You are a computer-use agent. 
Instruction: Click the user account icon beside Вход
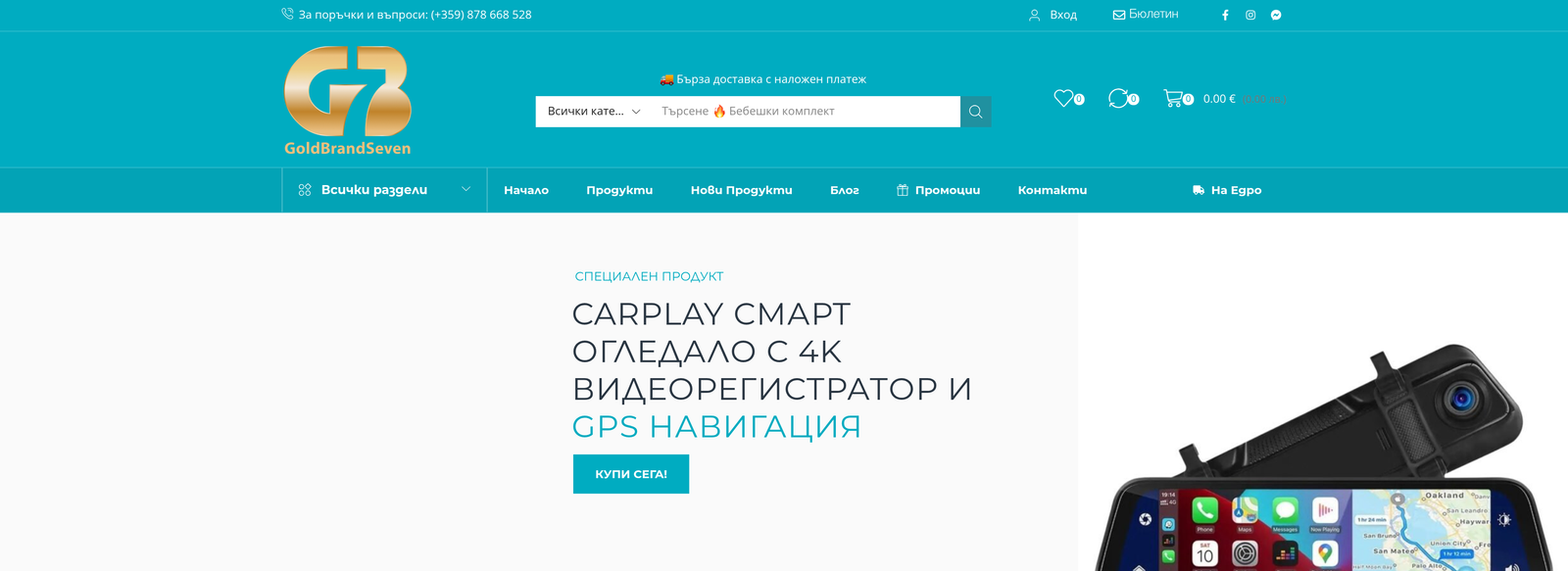click(1034, 15)
